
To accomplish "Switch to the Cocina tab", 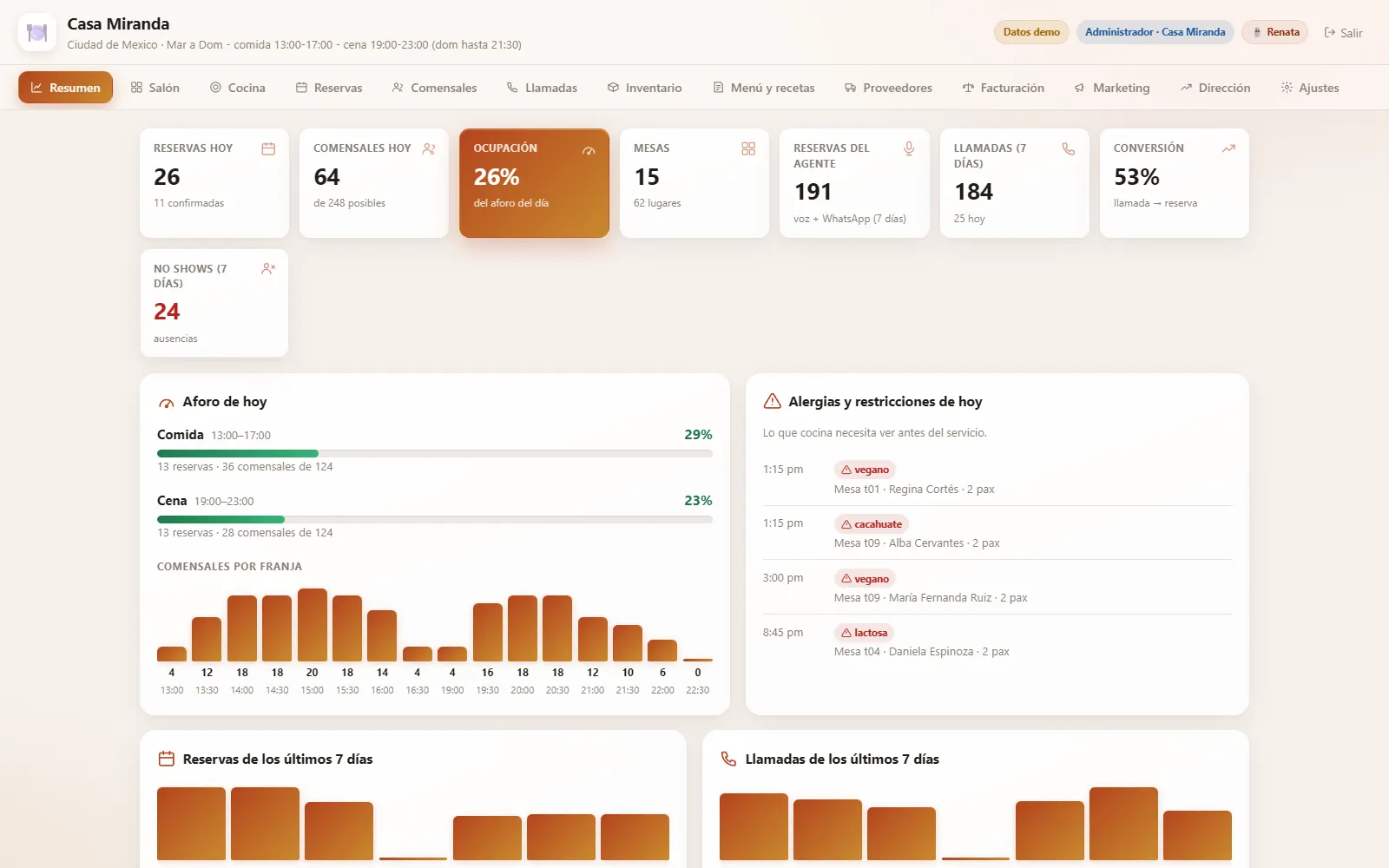I will [238, 88].
